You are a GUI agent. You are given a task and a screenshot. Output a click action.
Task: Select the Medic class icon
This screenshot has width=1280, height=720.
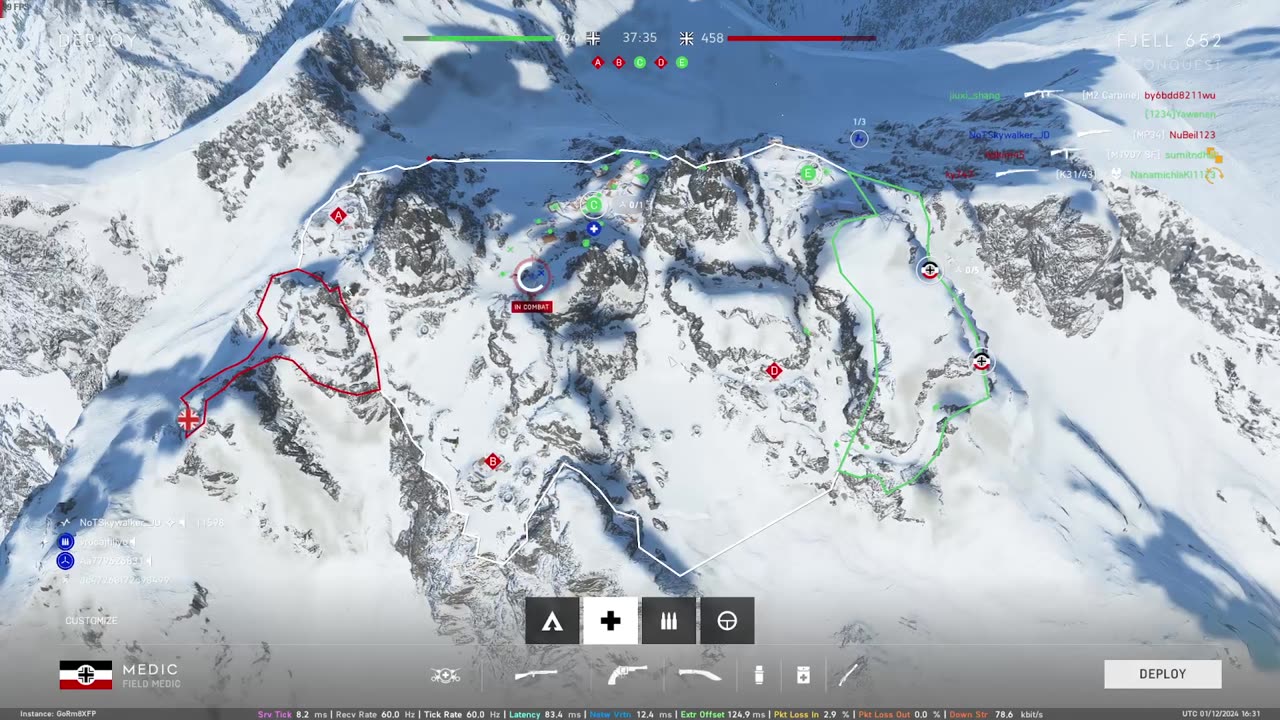[x=610, y=621]
